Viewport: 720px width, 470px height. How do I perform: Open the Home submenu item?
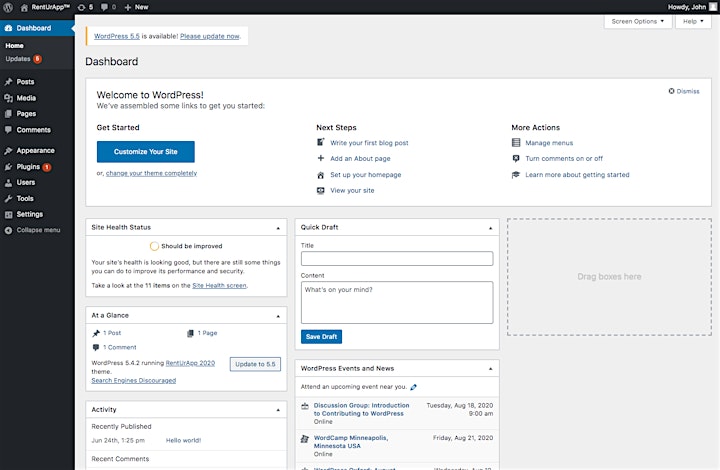click(x=14, y=45)
